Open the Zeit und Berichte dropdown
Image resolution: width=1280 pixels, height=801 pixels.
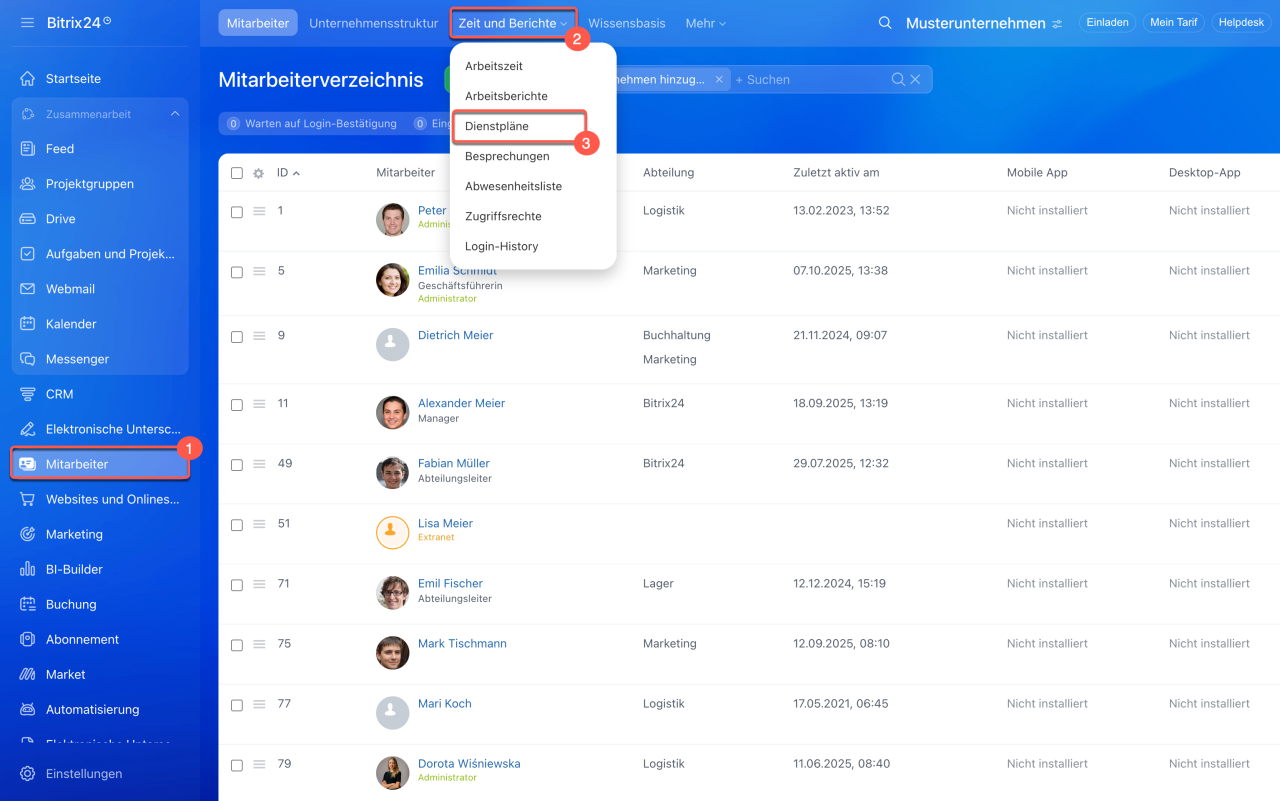click(x=513, y=23)
